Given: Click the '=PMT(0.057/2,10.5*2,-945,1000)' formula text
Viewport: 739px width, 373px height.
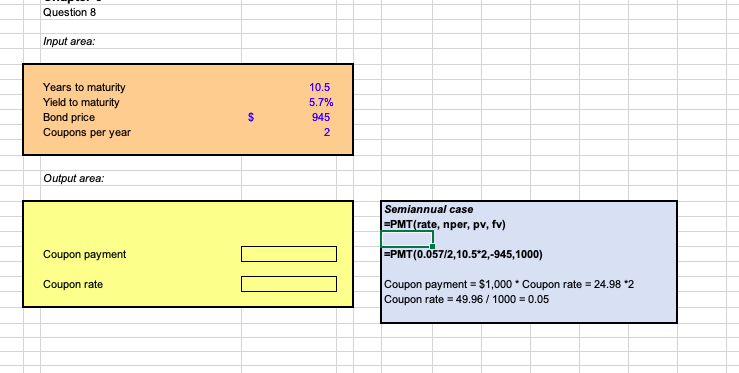Looking at the screenshot, I should (463, 255).
